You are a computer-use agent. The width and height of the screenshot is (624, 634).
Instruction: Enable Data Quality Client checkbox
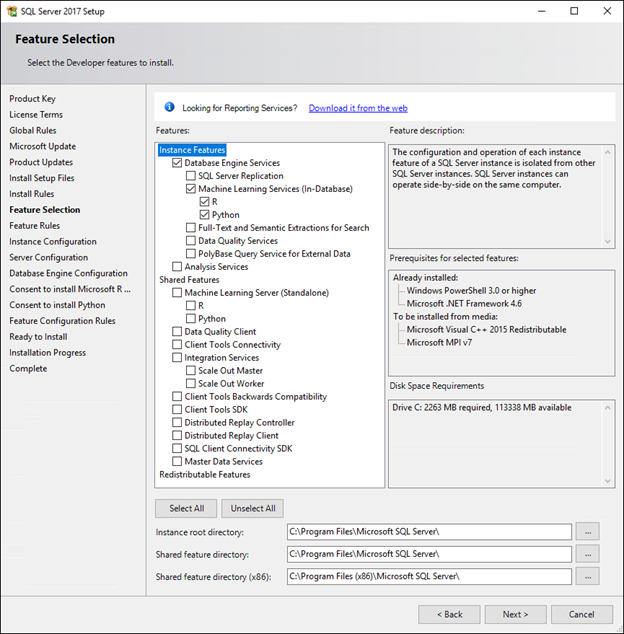tap(177, 332)
